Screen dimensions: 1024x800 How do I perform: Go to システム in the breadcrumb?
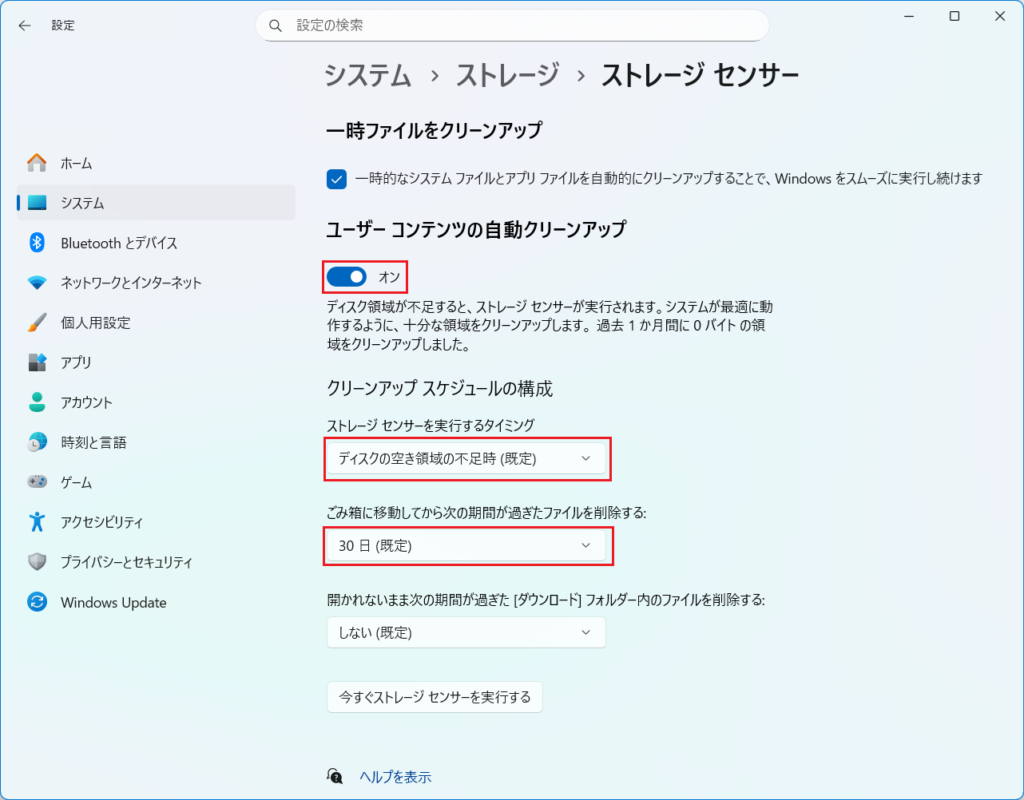tap(368, 76)
